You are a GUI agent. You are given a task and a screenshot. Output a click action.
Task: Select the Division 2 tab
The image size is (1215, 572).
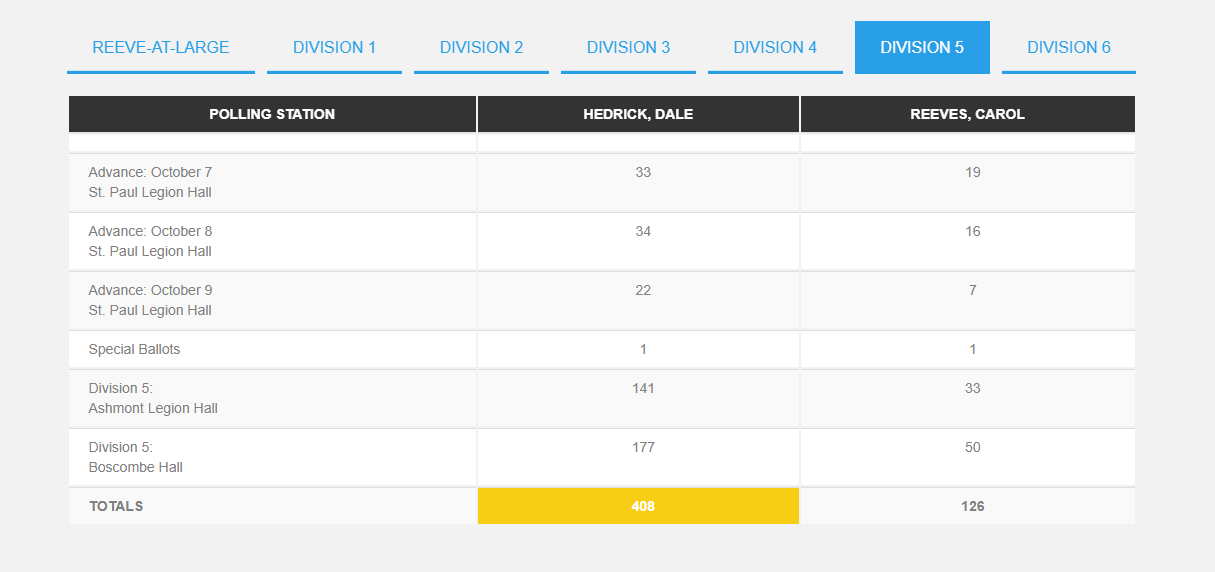coord(481,47)
